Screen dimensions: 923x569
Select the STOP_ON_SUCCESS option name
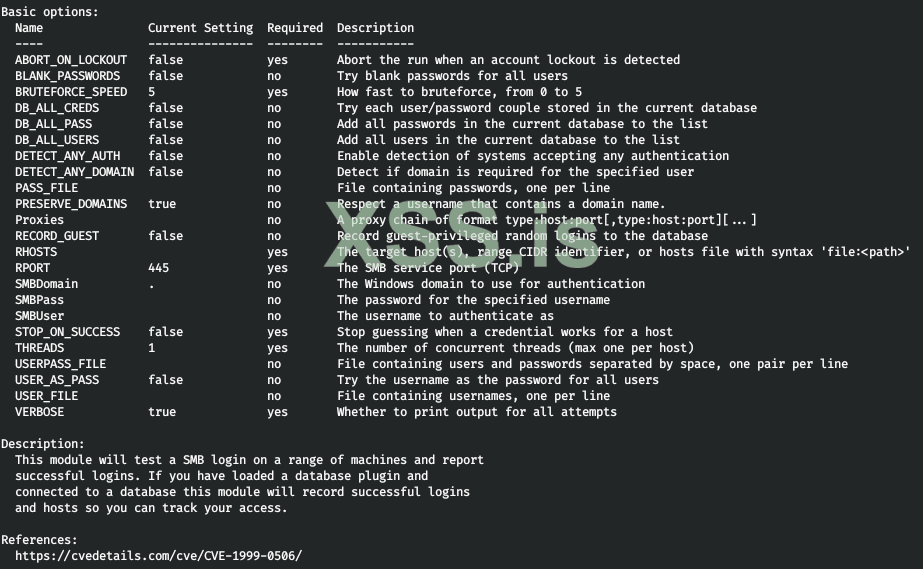click(67, 332)
